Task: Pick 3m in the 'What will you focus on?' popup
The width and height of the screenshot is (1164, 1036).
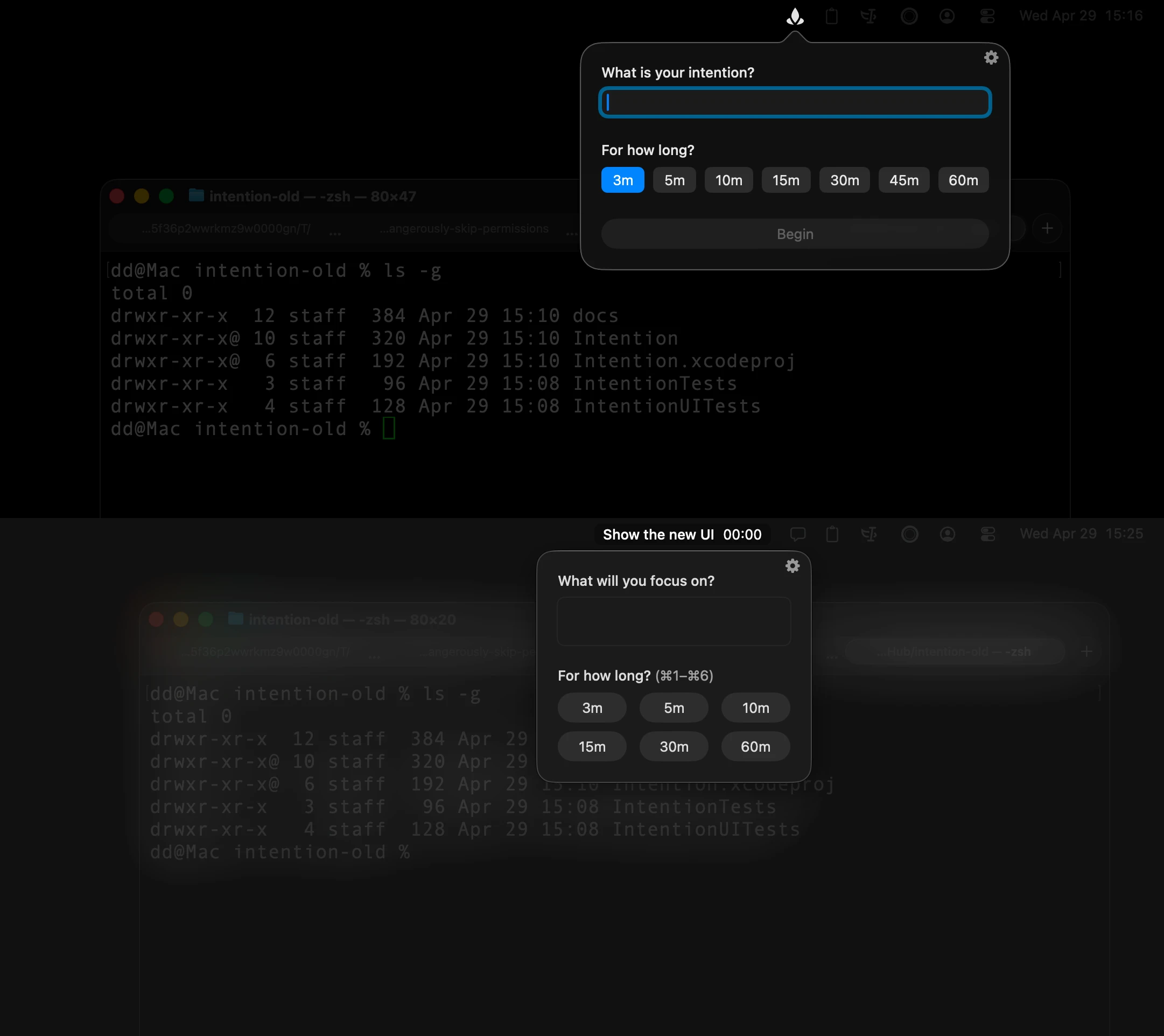Action: click(x=592, y=708)
